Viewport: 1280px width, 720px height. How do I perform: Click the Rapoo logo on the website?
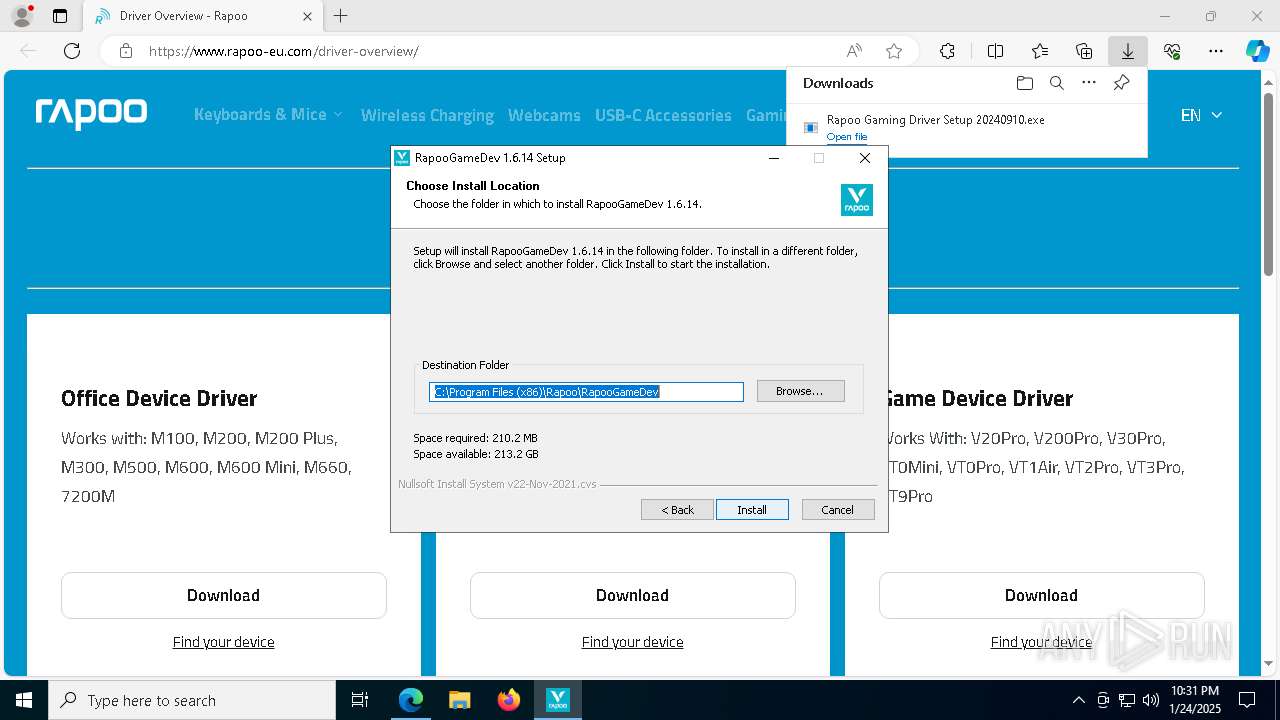tap(91, 114)
